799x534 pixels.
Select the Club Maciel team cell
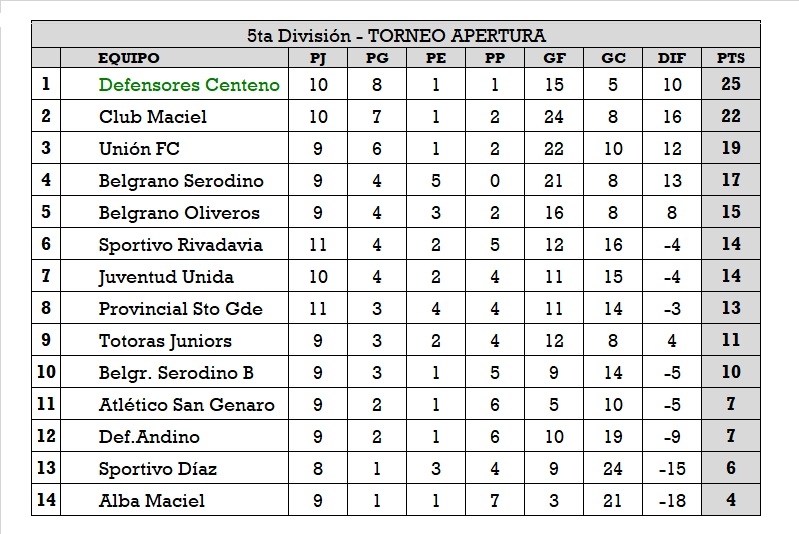pyautogui.click(x=153, y=116)
